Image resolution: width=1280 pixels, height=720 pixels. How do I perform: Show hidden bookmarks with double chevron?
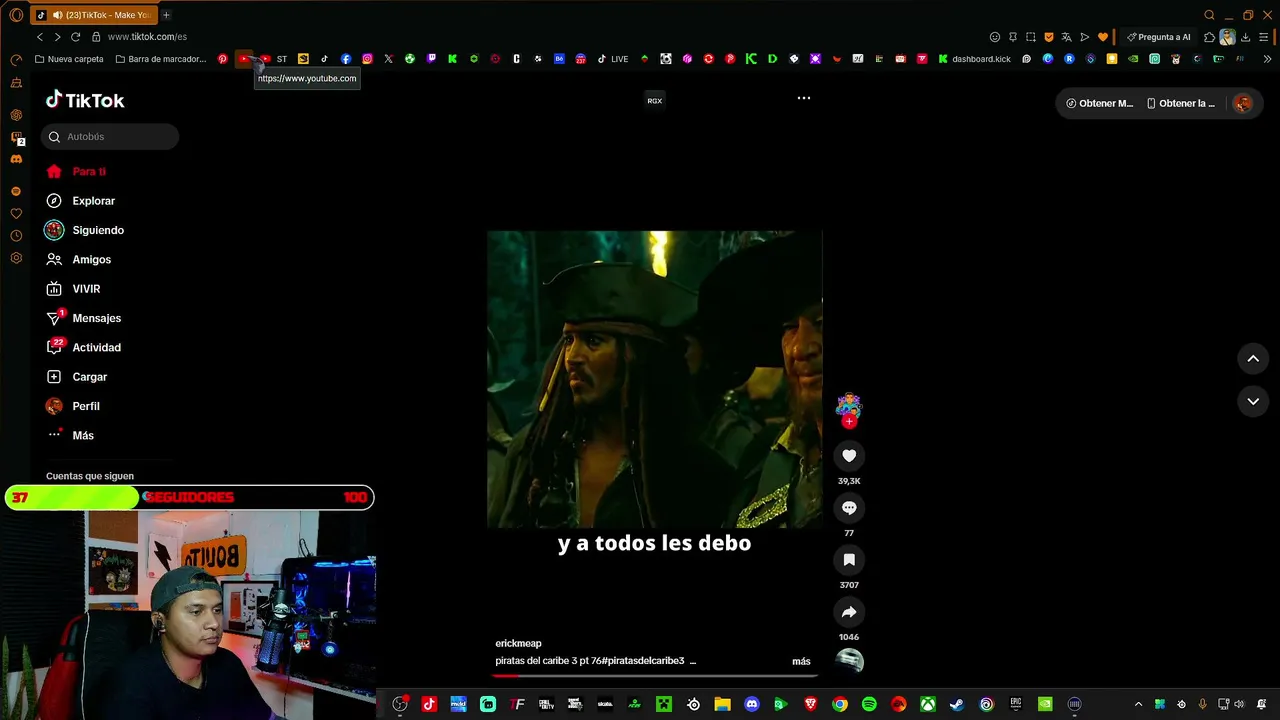tap(1268, 59)
